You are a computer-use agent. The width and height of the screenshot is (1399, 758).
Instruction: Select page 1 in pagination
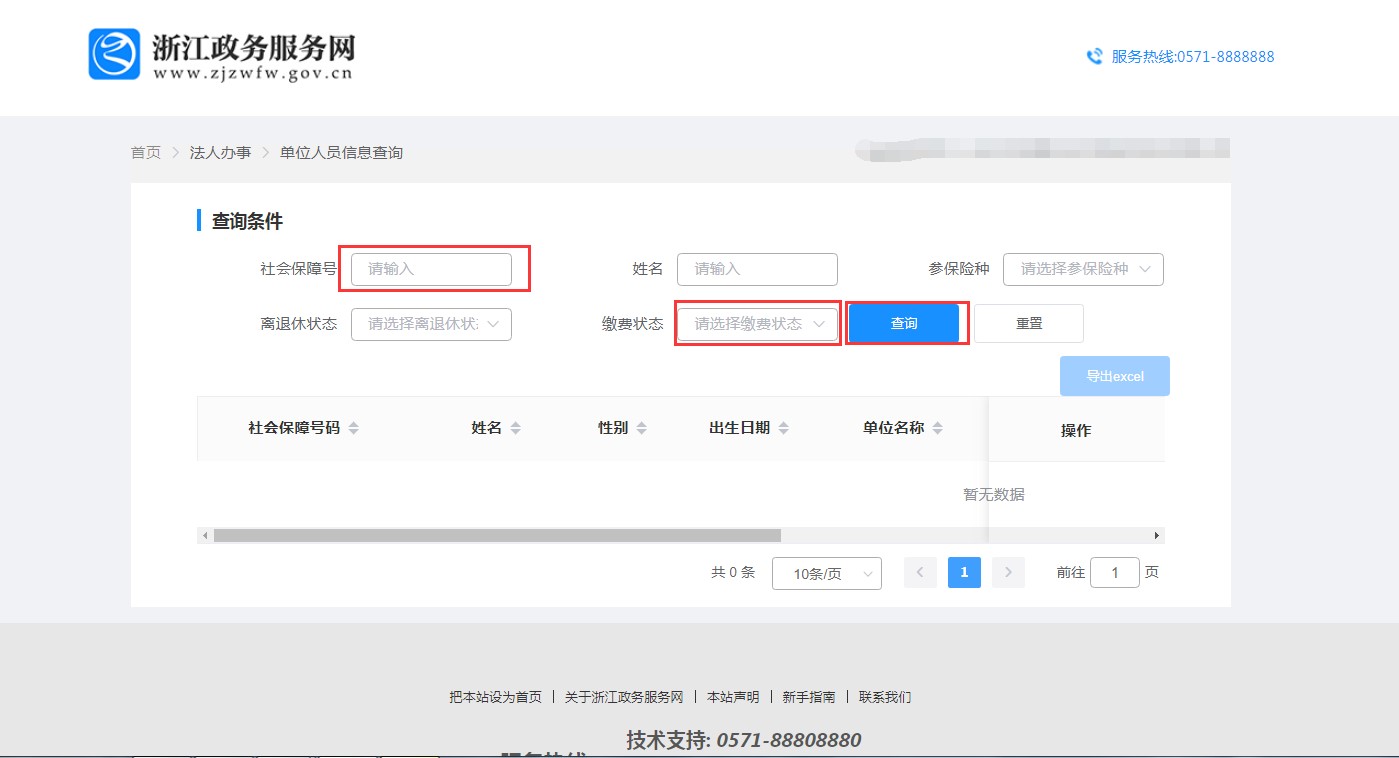pyautogui.click(x=964, y=572)
